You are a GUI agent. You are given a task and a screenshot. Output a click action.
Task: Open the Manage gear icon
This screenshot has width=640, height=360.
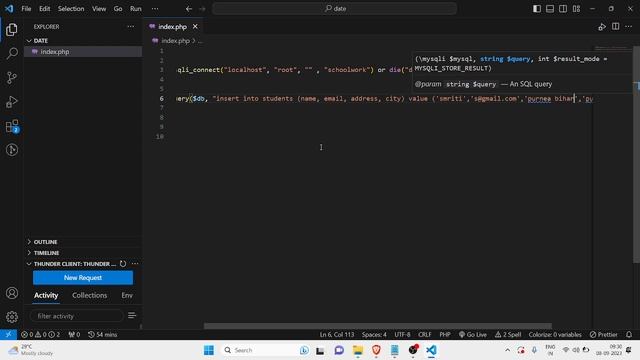coord(12,317)
